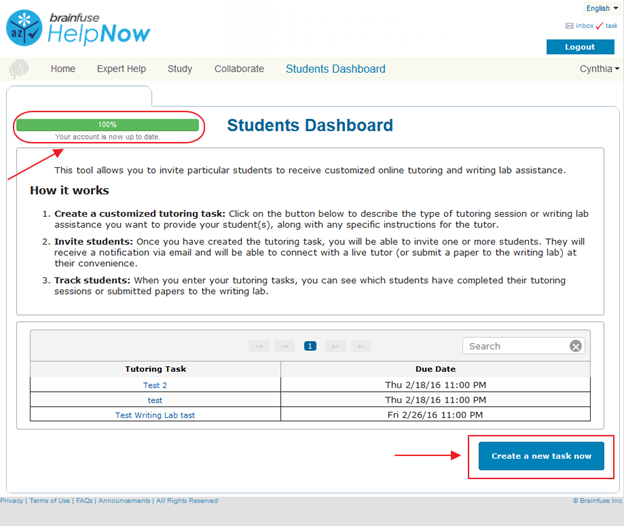Go to previous page of task table

285,346
